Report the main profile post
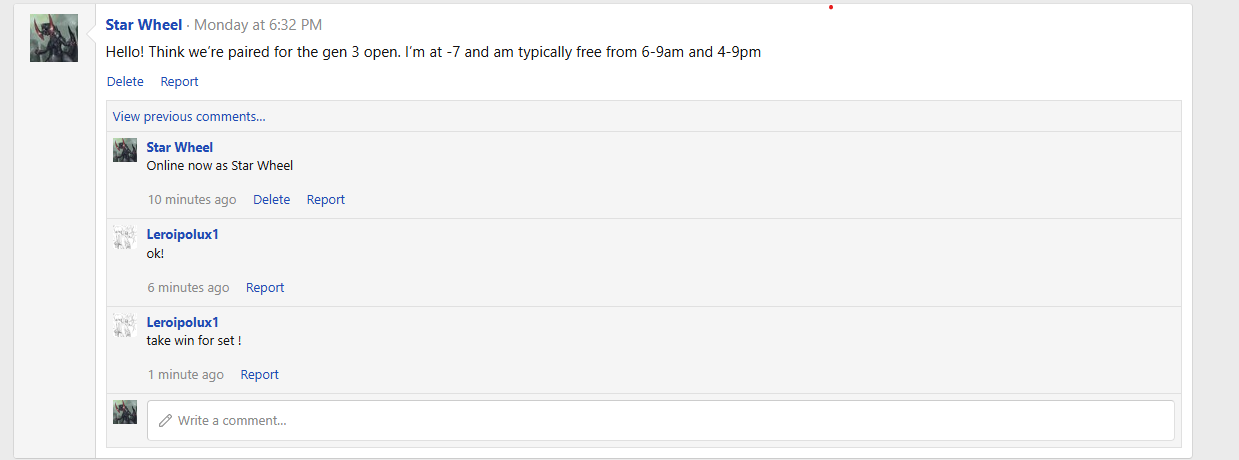Image resolution: width=1239 pixels, height=460 pixels. coord(180,82)
